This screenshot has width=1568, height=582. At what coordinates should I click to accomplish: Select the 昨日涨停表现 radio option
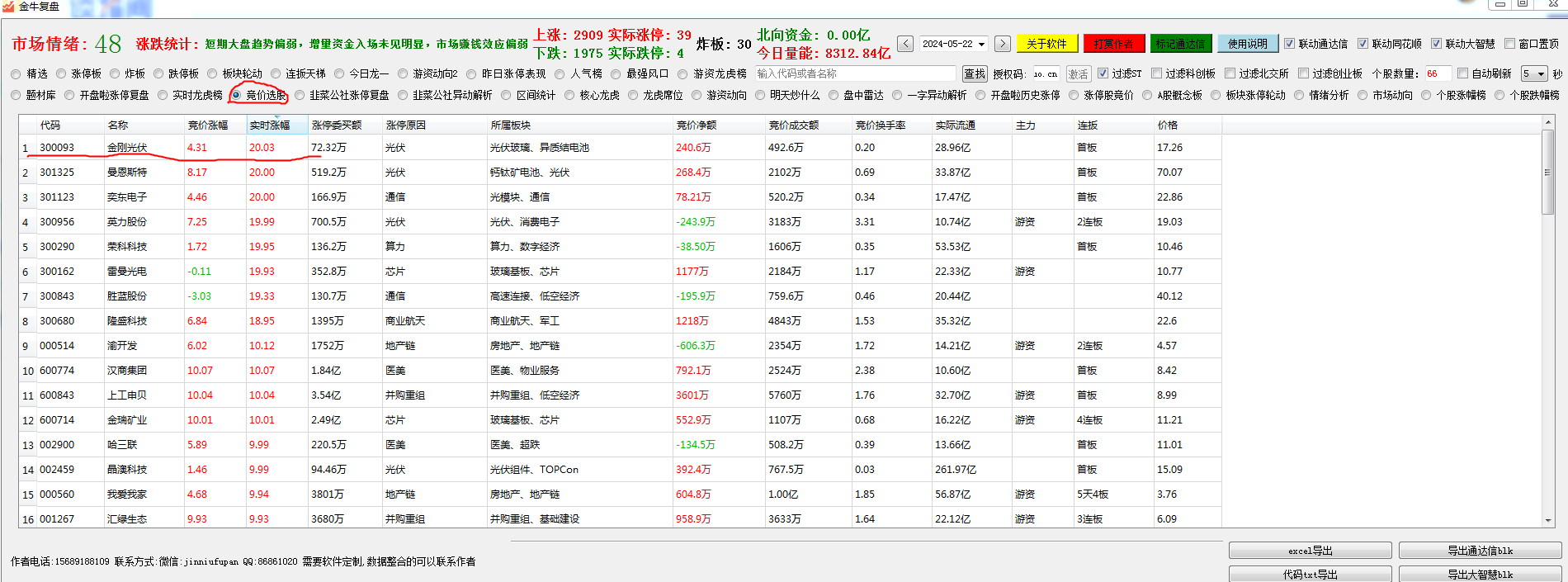coord(471,73)
